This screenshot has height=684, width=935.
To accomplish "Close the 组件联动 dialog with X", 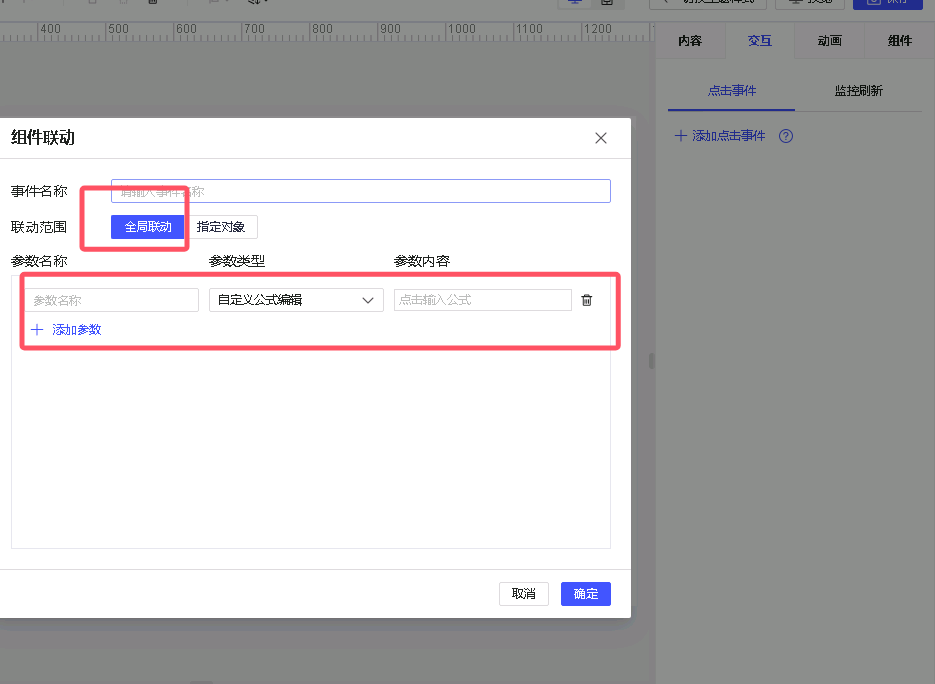I will coord(600,138).
